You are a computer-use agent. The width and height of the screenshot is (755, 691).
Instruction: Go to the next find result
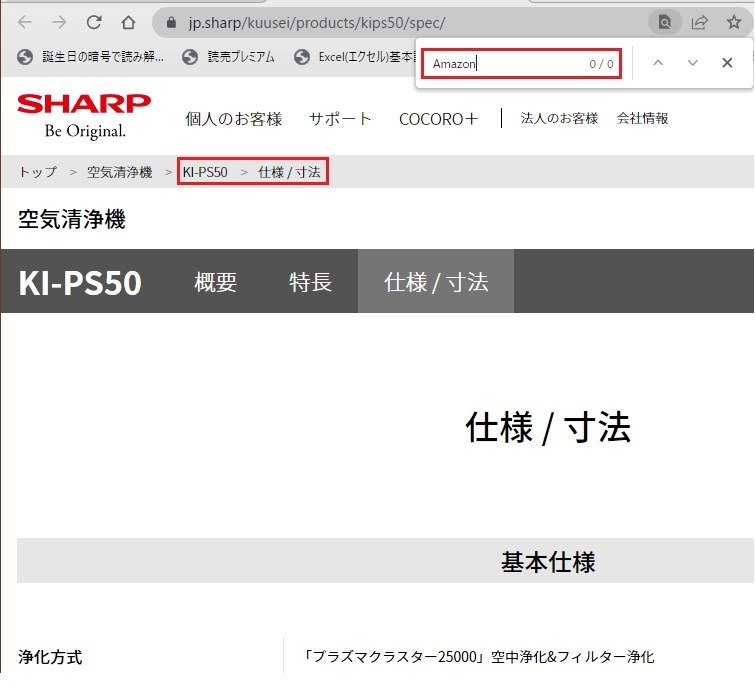[x=692, y=63]
